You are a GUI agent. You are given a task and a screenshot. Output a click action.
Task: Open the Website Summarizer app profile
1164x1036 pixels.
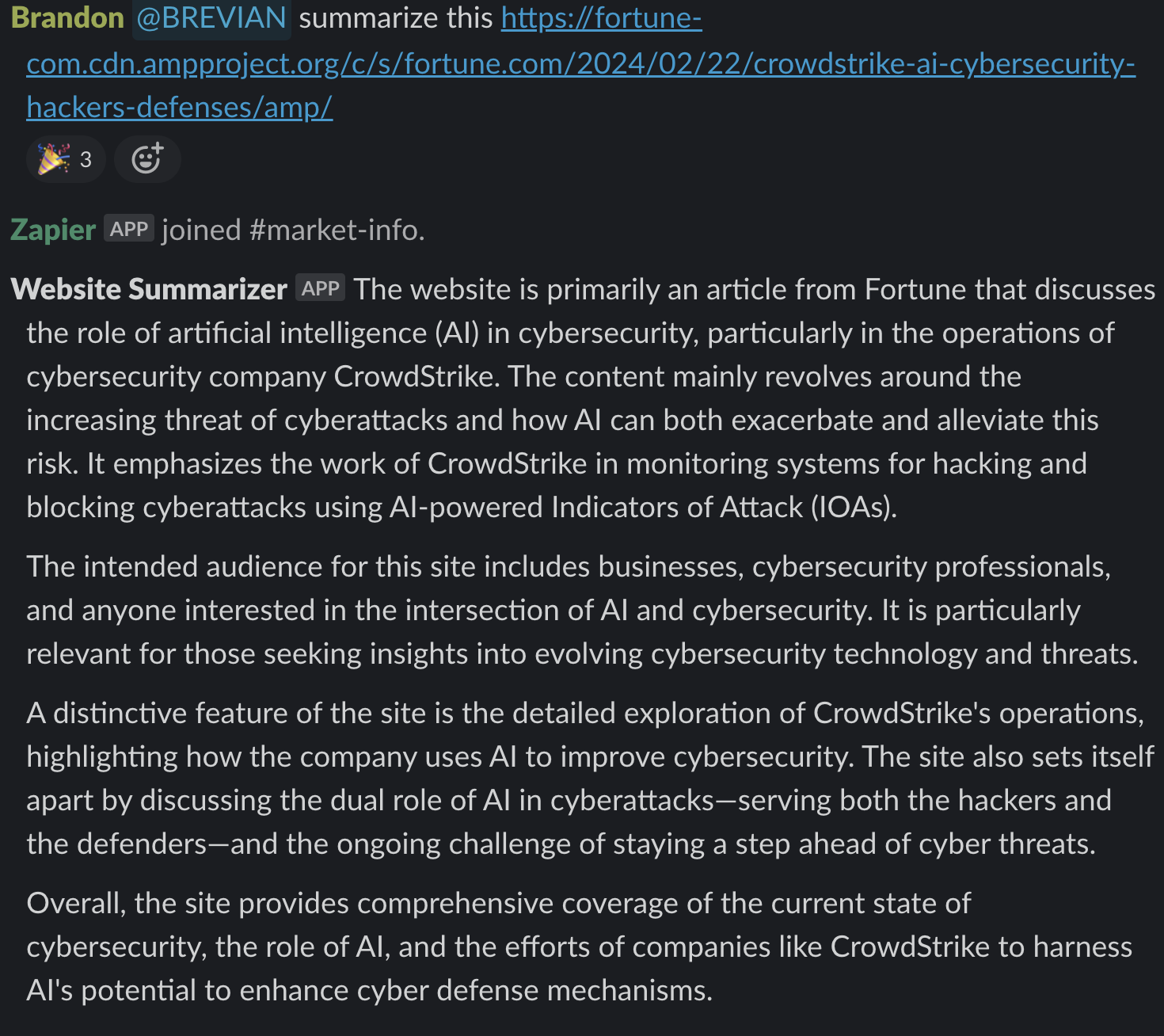[149, 289]
